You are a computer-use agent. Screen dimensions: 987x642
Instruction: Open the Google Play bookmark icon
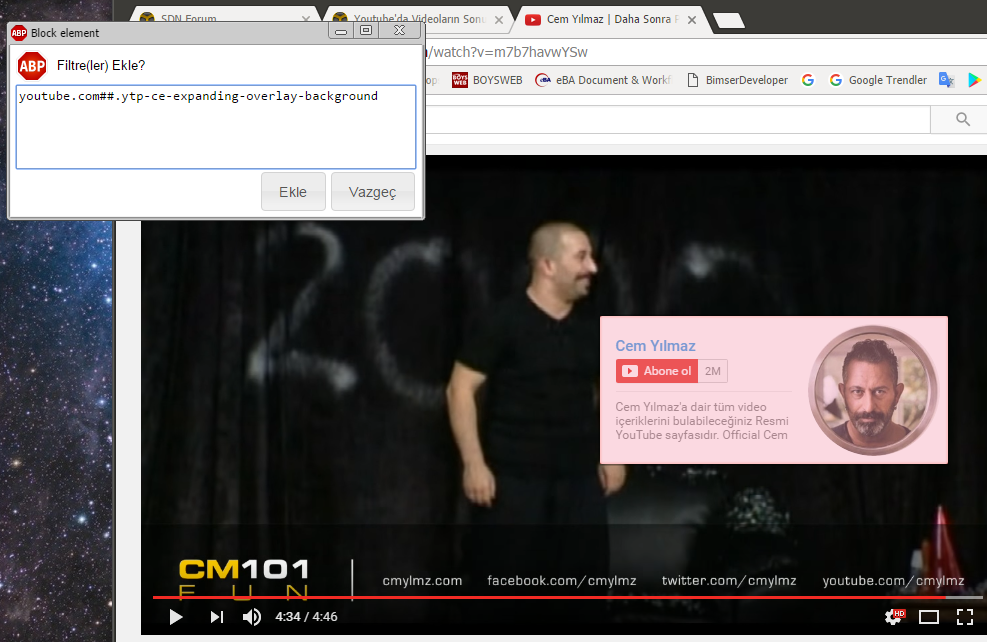click(x=974, y=80)
